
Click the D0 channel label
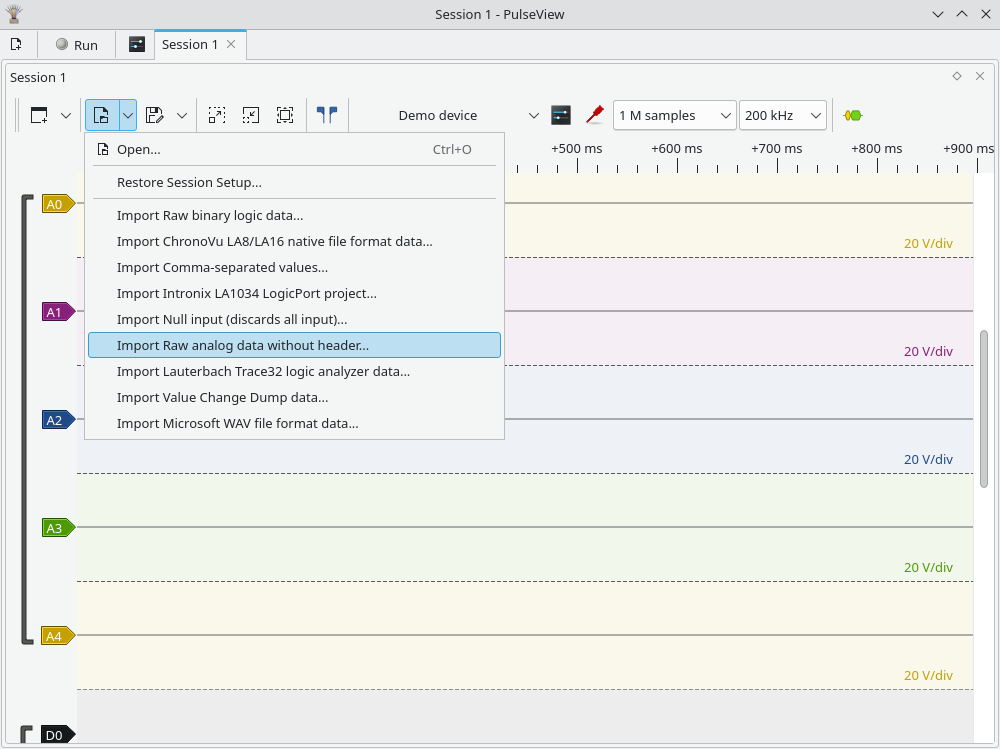pyautogui.click(x=58, y=735)
